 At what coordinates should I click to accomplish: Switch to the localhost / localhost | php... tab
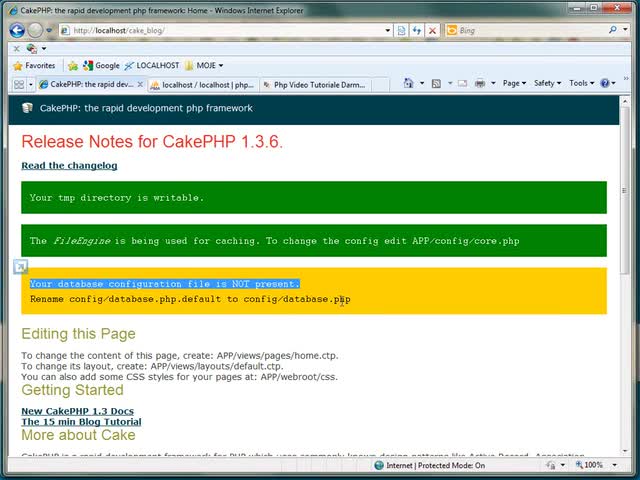[203, 85]
